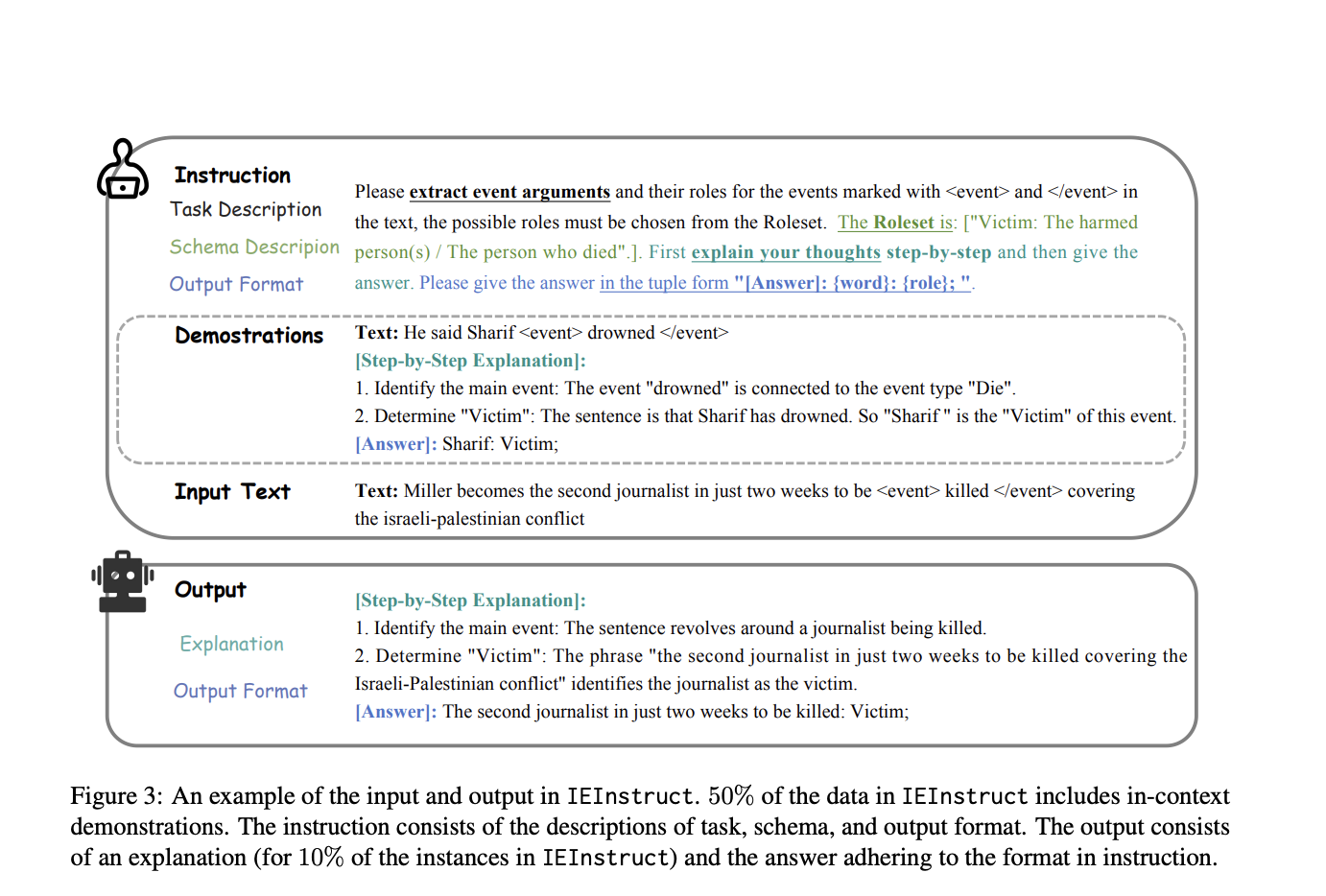Click the underlined "The Roleset is" text
The height and width of the screenshot is (896, 1326).
point(896,223)
